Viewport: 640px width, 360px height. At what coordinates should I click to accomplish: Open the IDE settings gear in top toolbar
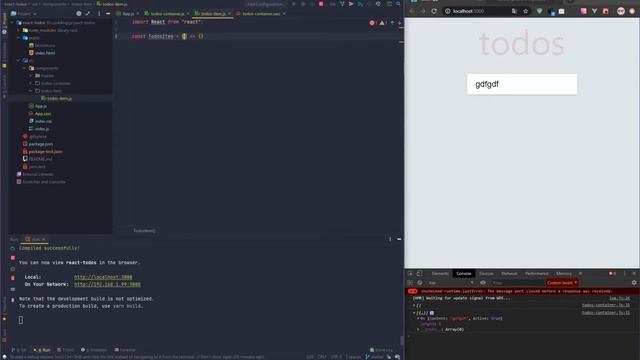click(378, 4)
